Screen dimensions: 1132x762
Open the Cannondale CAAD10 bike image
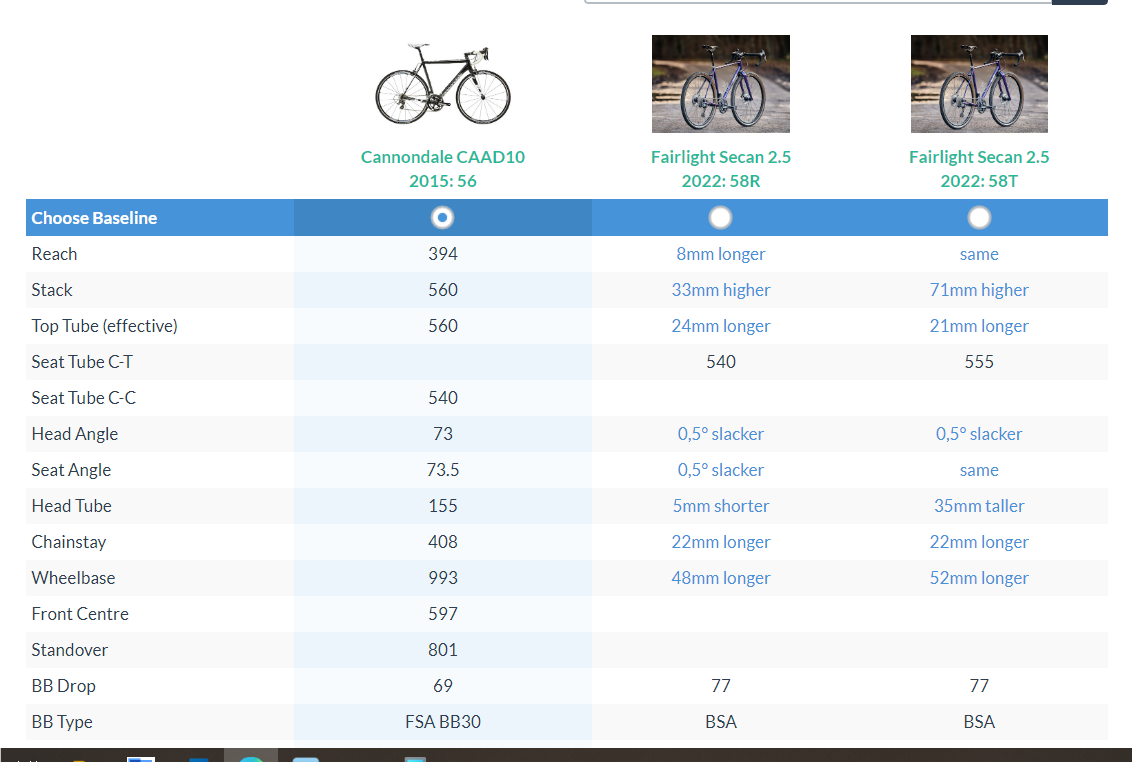pos(442,84)
